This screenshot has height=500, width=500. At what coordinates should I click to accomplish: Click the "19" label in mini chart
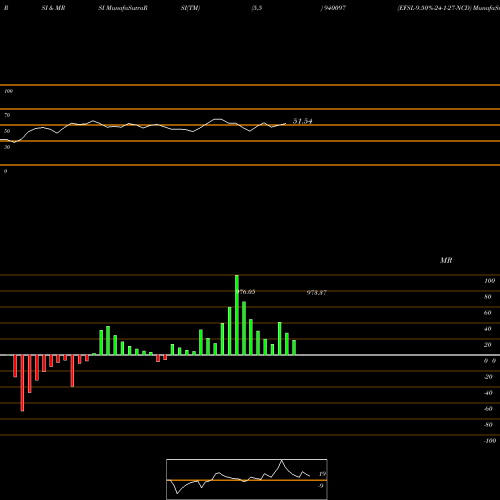click(322, 474)
